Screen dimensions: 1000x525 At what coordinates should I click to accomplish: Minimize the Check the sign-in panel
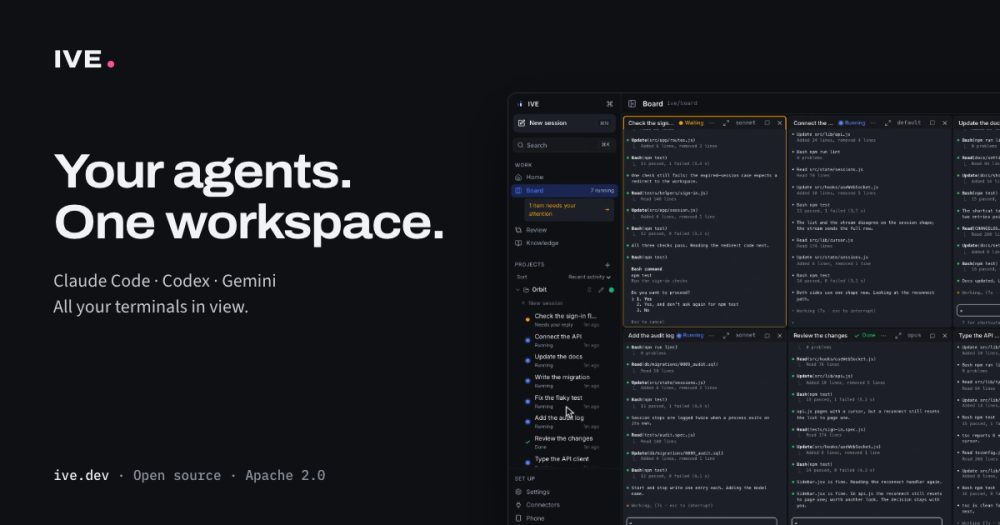[712, 123]
